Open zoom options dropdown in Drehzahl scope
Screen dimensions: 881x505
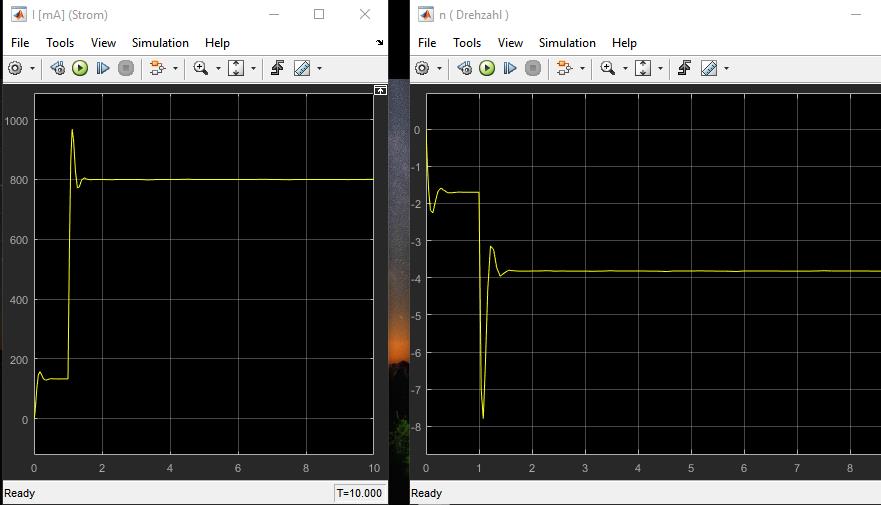coord(625,69)
